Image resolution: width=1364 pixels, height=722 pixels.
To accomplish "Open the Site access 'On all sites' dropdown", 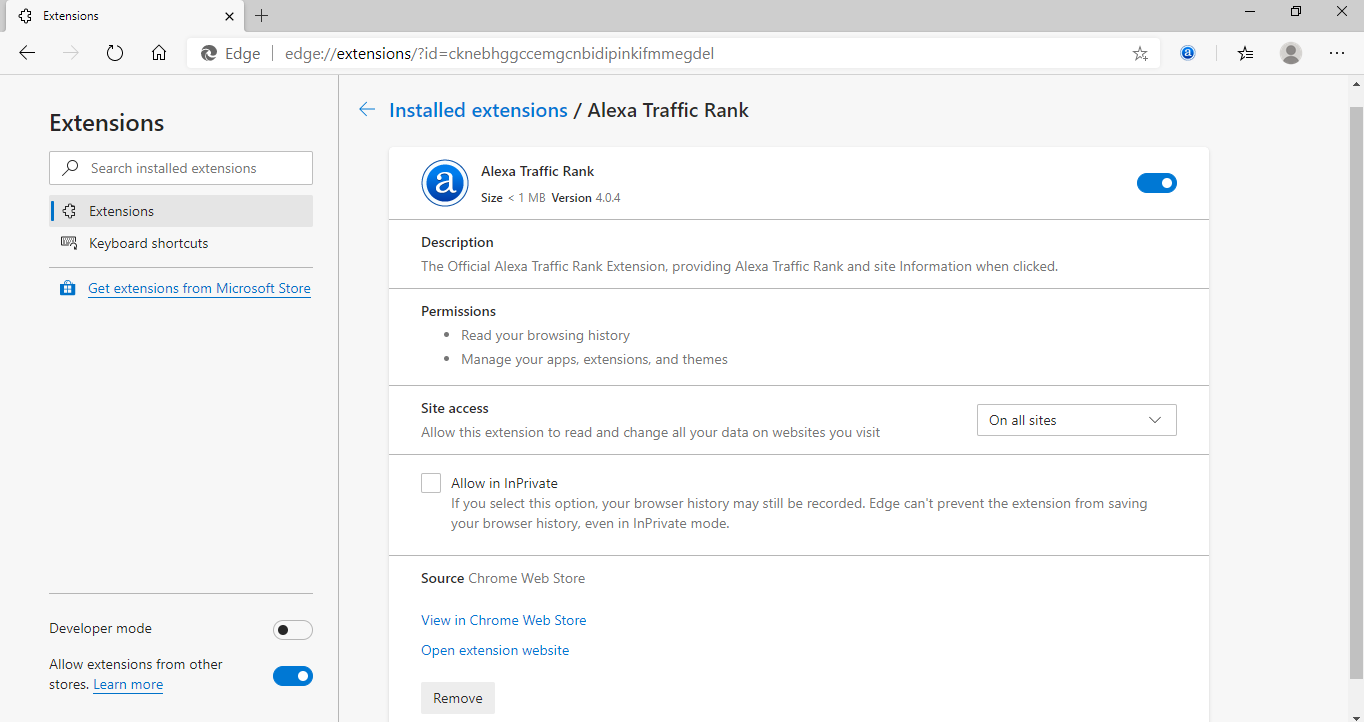I will point(1077,420).
